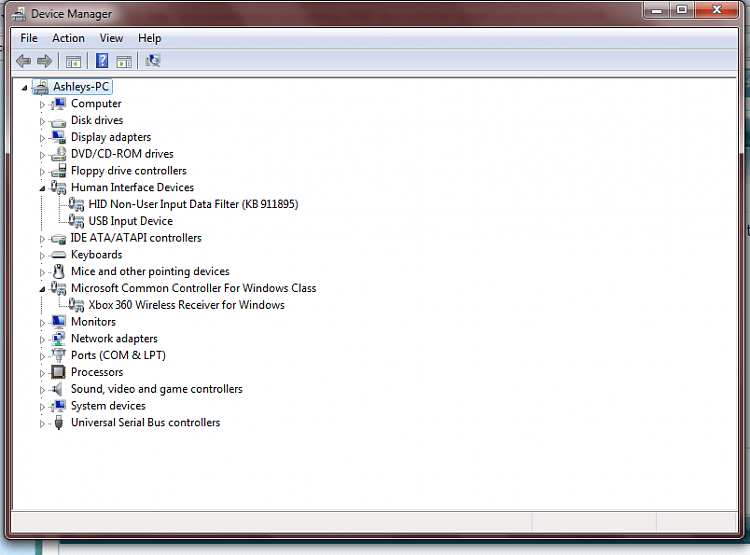Expand the Computer node
This screenshot has width=750, height=555.
click(42, 105)
